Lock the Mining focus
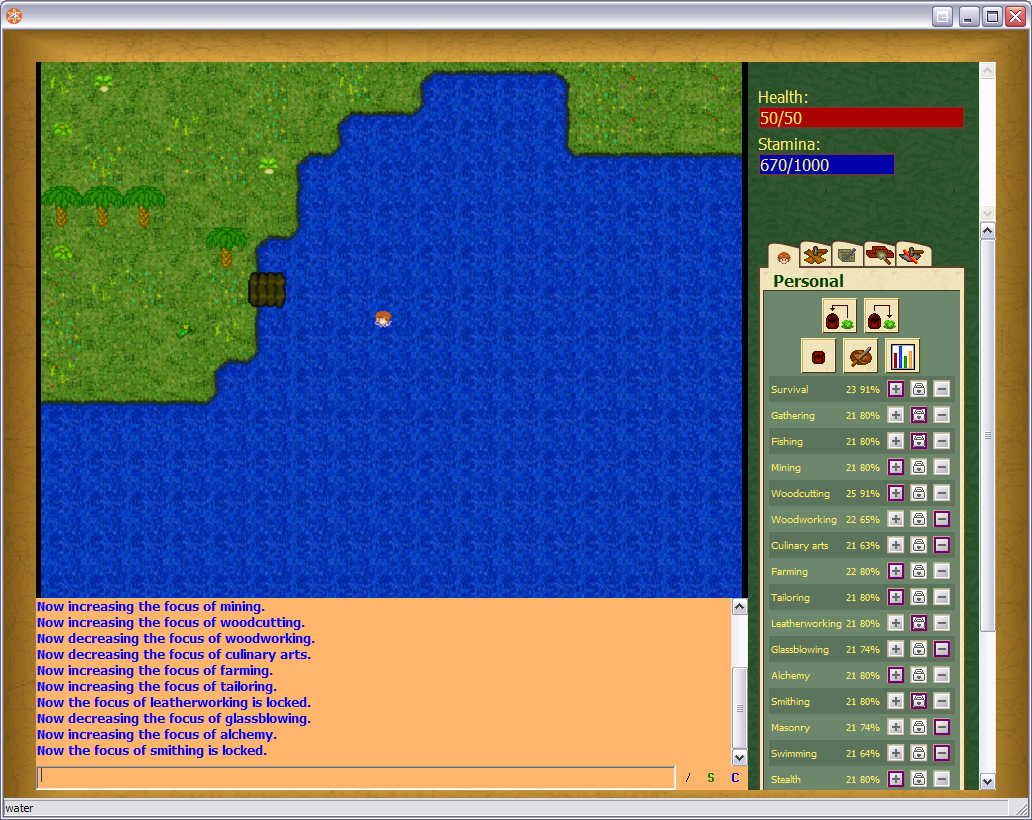The width and height of the screenshot is (1032, 820). (x=919, y=467)
